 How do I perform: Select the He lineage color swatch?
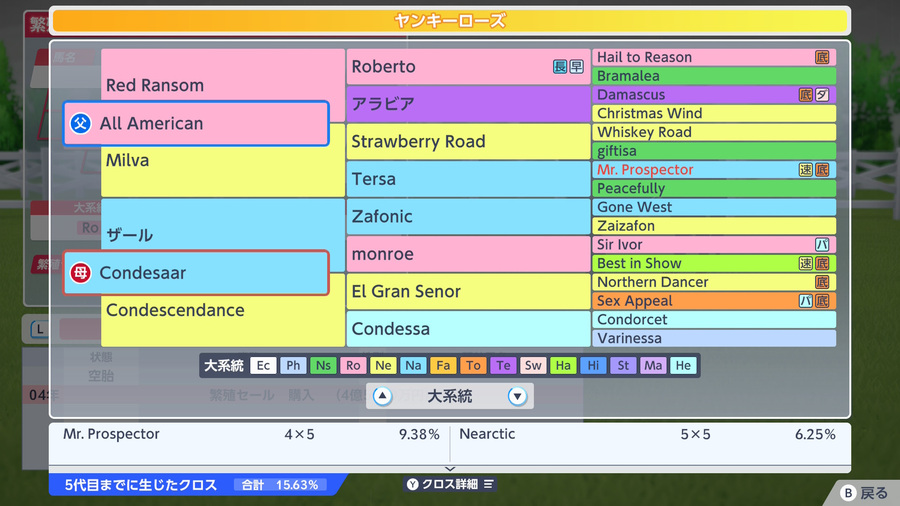click(x=683, y=365)
